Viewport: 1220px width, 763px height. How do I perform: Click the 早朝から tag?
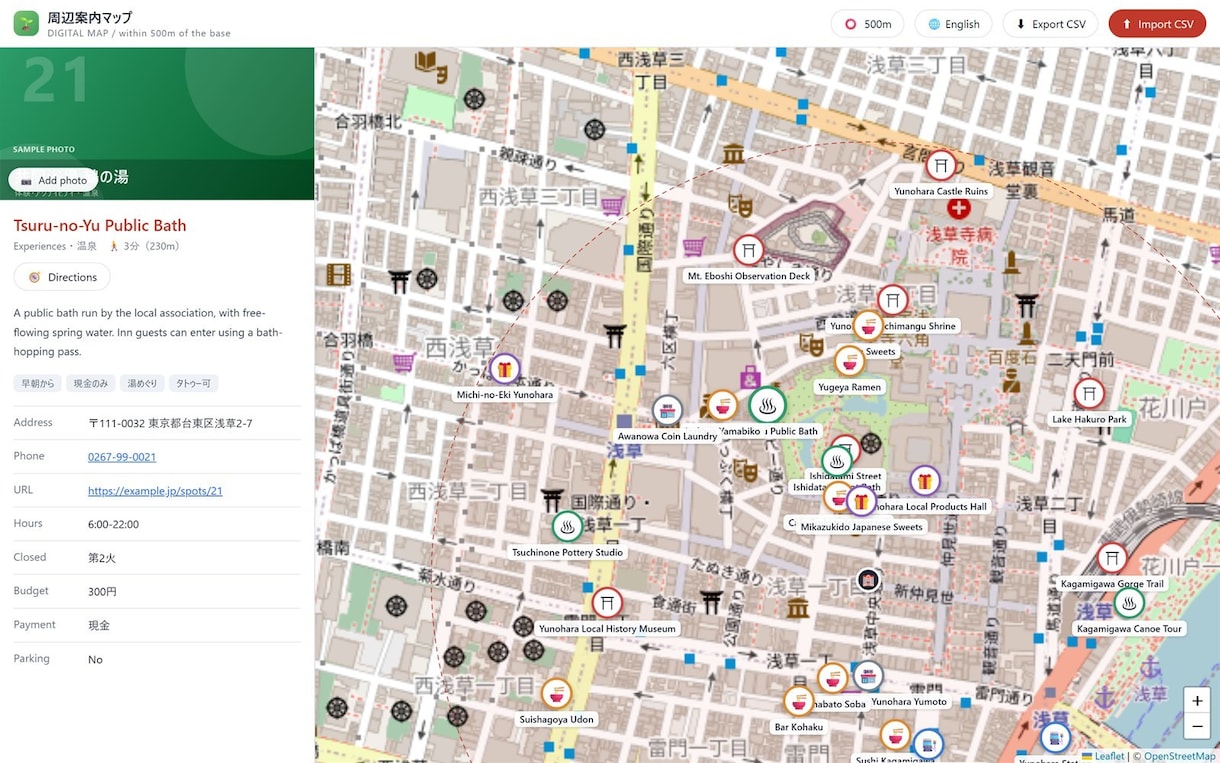click(38, 383)
